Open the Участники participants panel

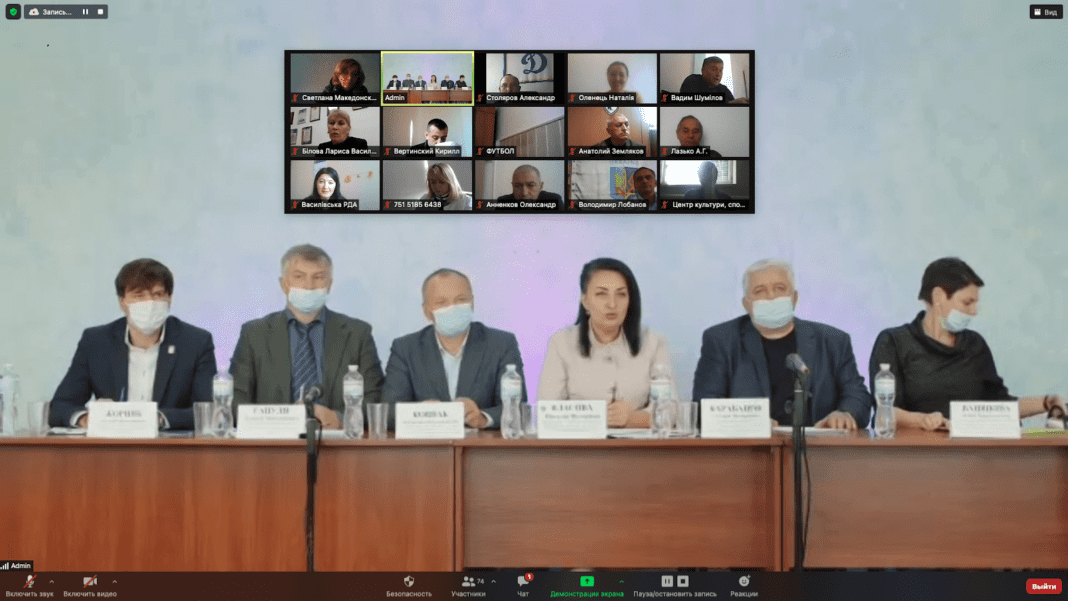[467, 585]
